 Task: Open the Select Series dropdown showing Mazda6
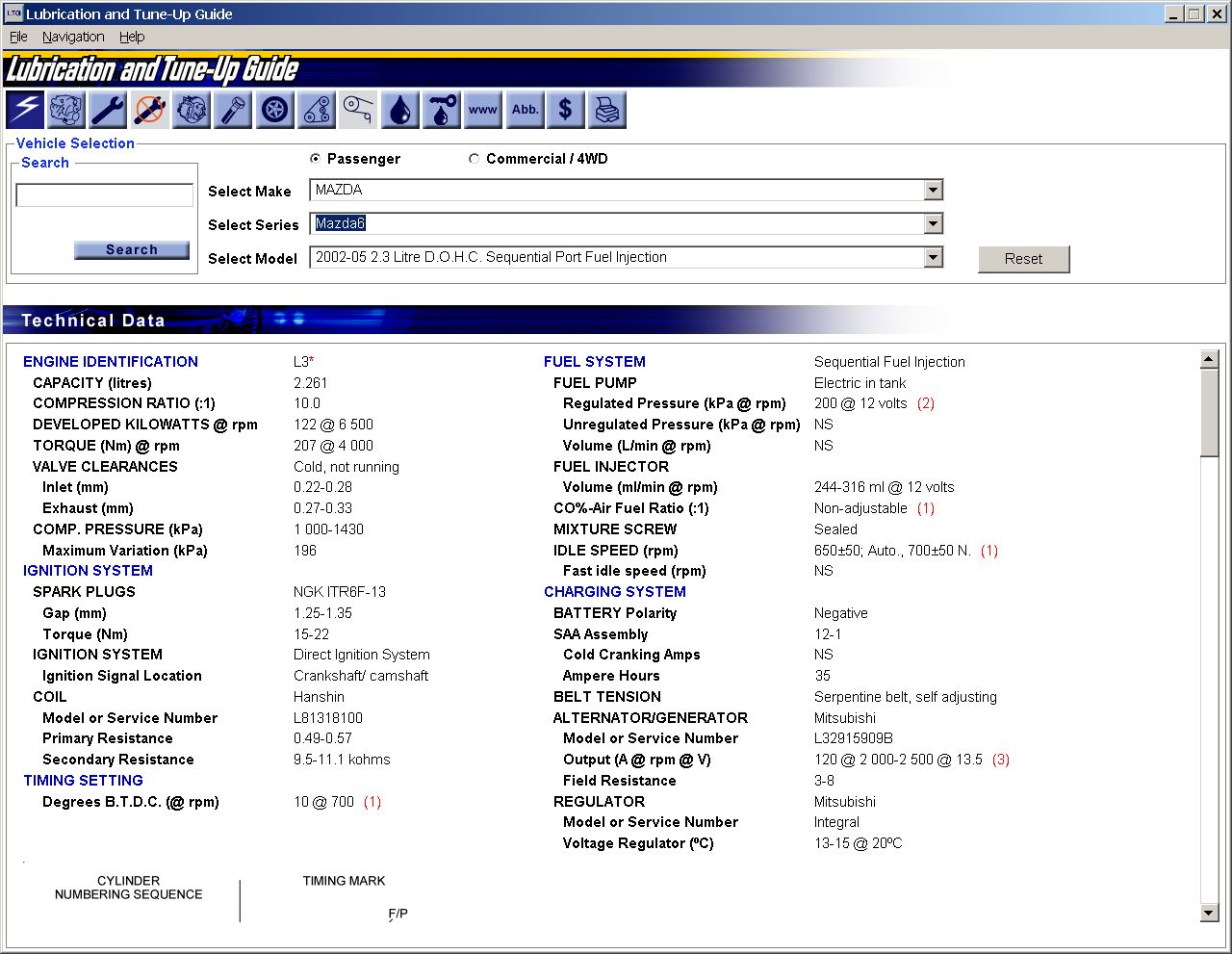[626, 224]
